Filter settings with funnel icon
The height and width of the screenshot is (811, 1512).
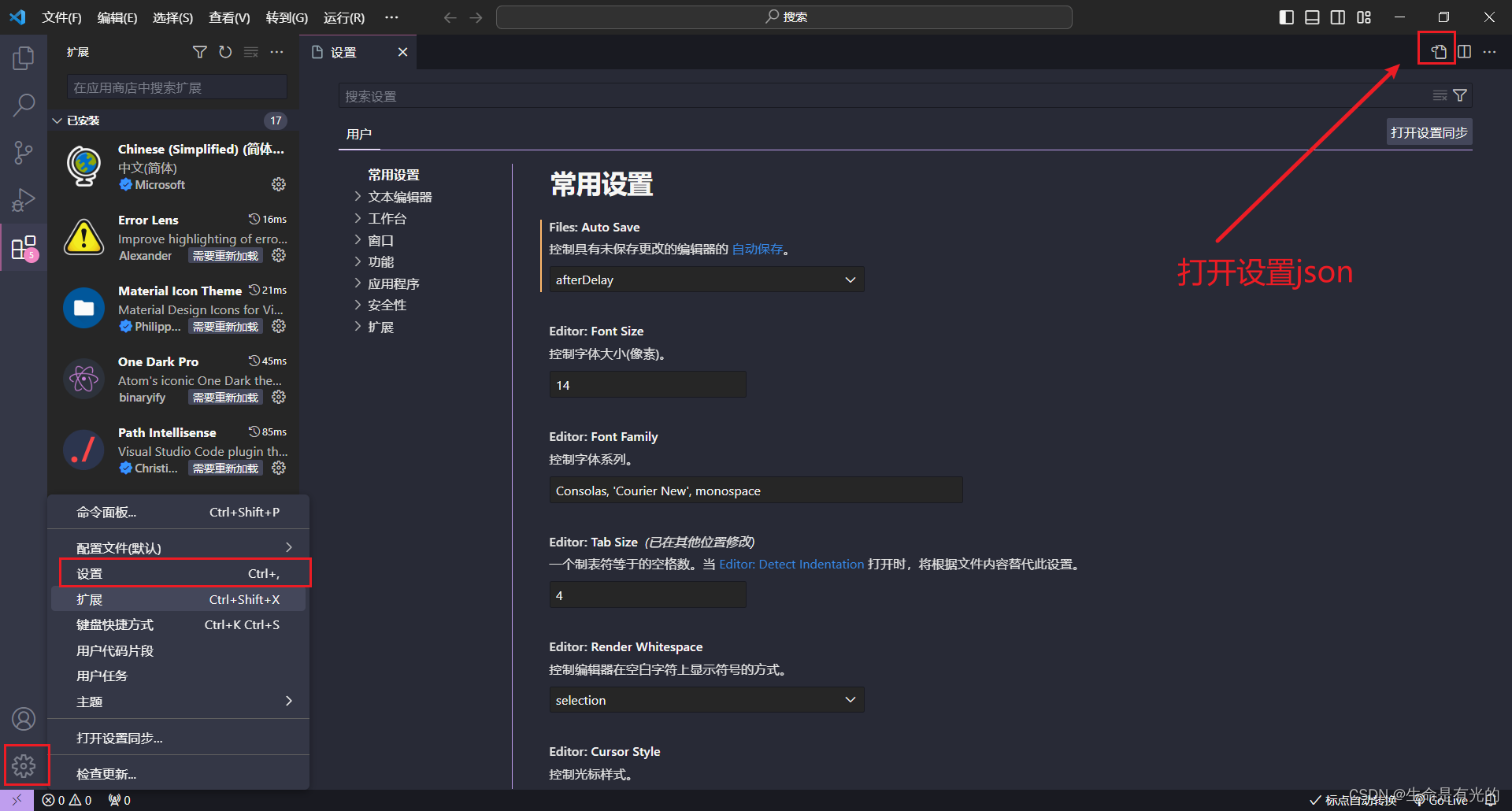coord(1460,96)
